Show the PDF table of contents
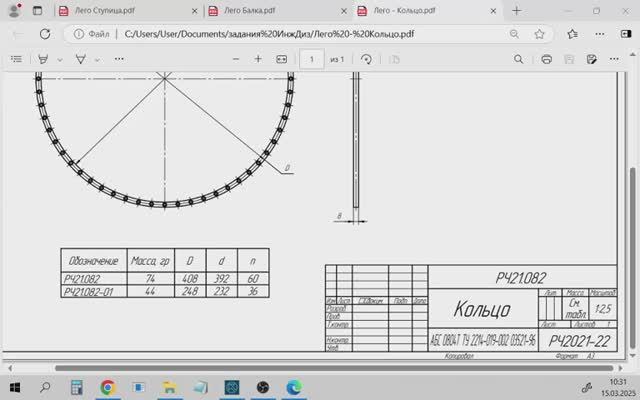This screenshot has height=400, width=640. tap(16, 59)
